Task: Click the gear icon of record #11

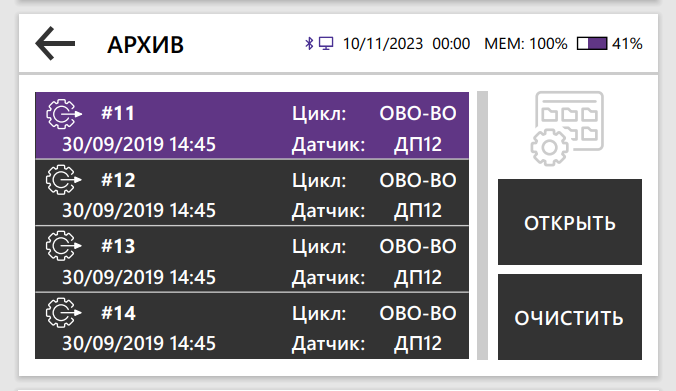Action: pyautogui.click(x=64, y=114)
